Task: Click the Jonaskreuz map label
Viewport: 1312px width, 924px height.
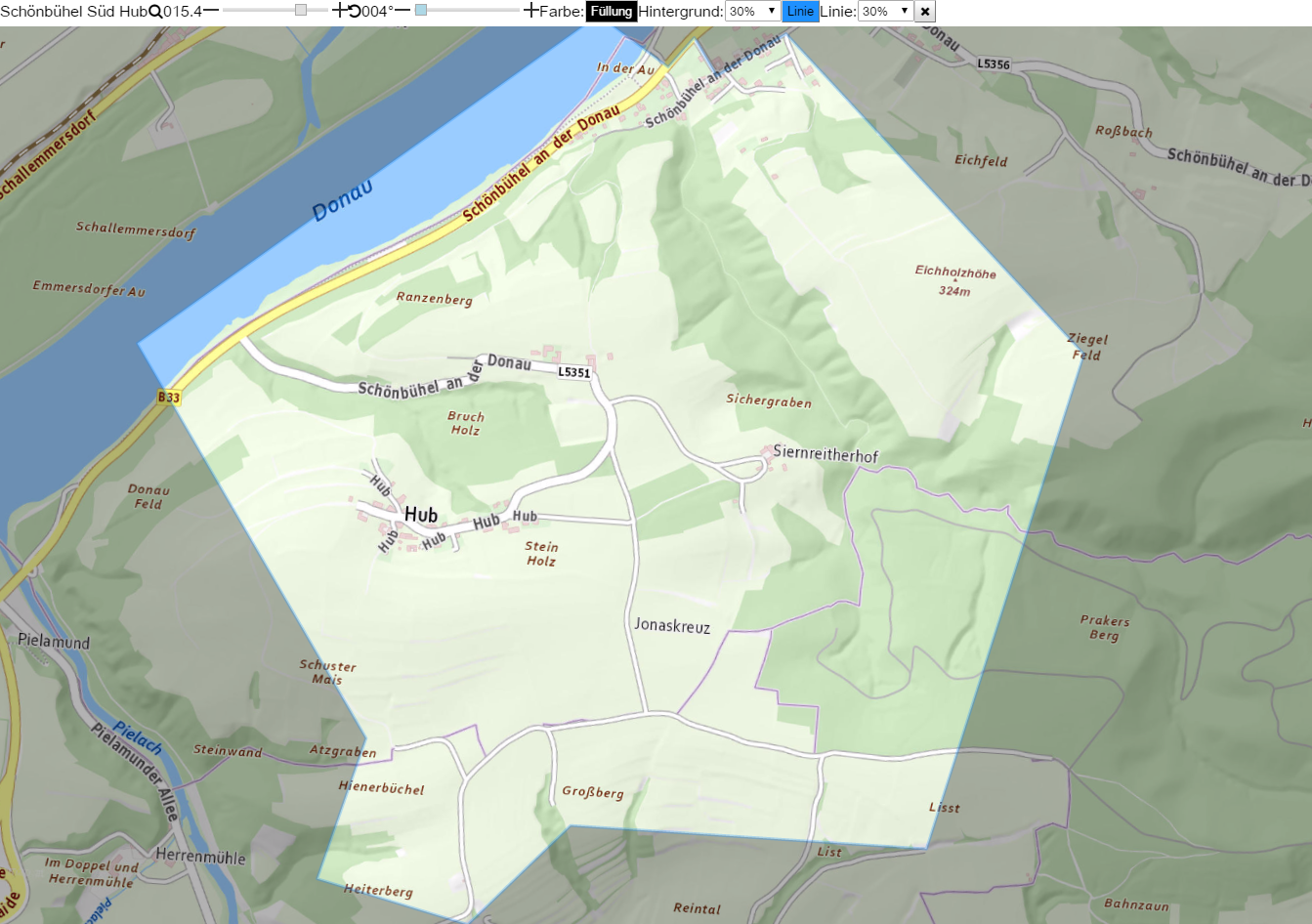Action: coord(672,626)
